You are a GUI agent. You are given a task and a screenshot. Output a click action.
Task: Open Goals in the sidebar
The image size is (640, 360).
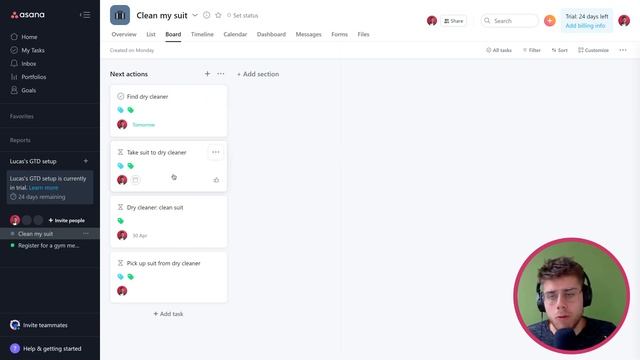(x=28, y=90)
